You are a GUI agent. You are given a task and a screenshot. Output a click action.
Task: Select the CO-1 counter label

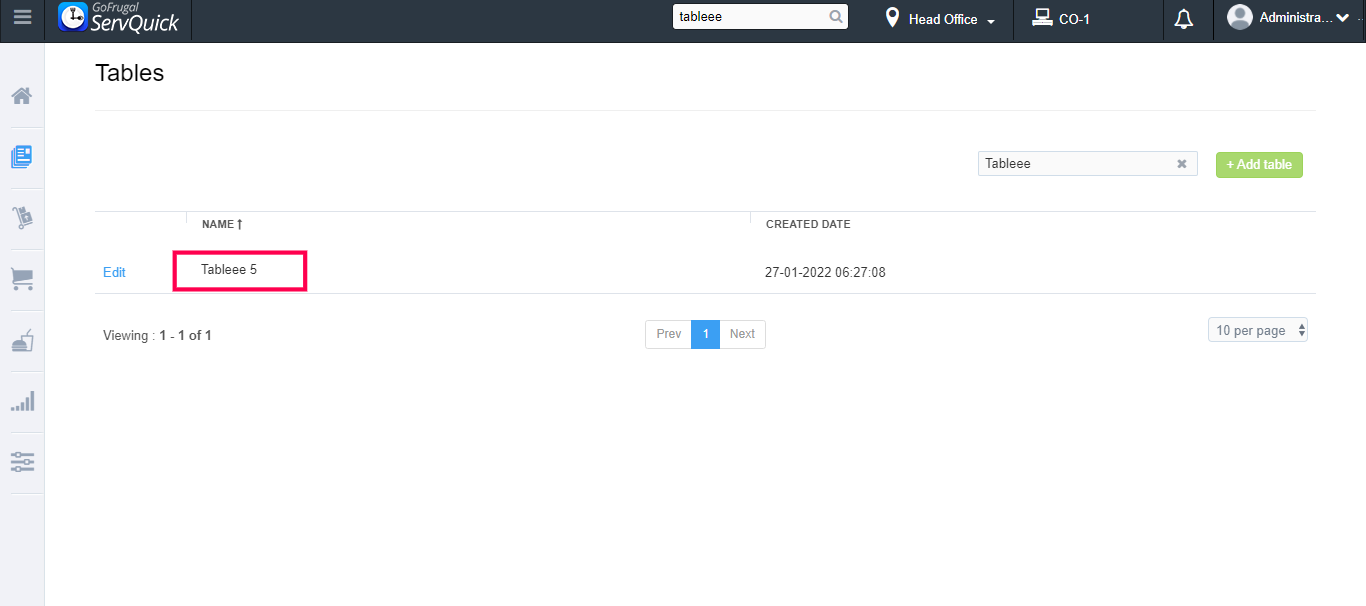click(x=1074, y=19)
